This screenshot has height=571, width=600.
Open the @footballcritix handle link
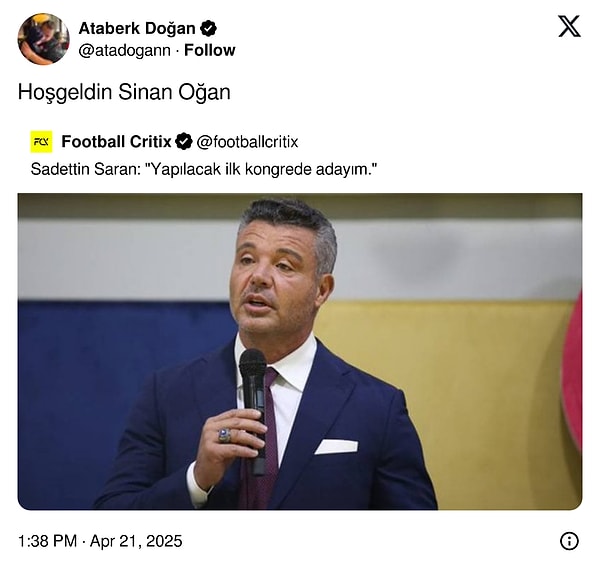(x=247, y=142)
